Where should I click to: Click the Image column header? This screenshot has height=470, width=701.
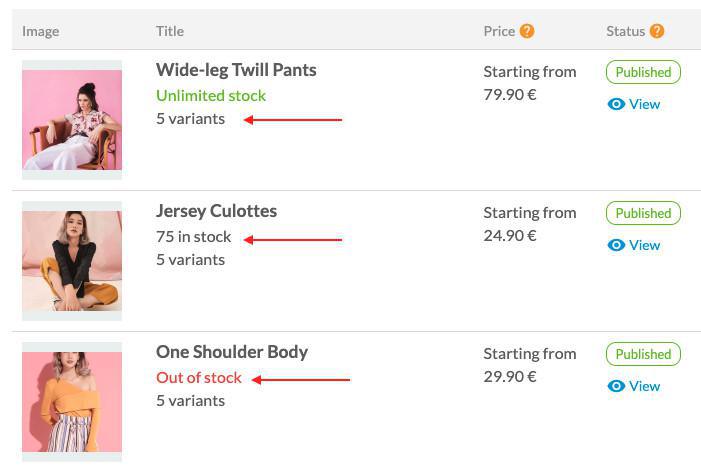tap(40, 31)
